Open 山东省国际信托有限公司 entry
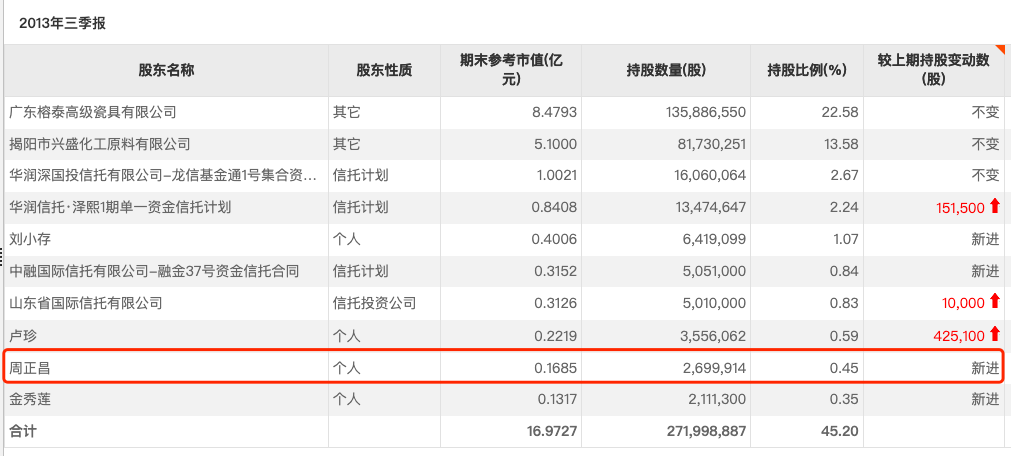1011x456 pixels. [86, 302]
